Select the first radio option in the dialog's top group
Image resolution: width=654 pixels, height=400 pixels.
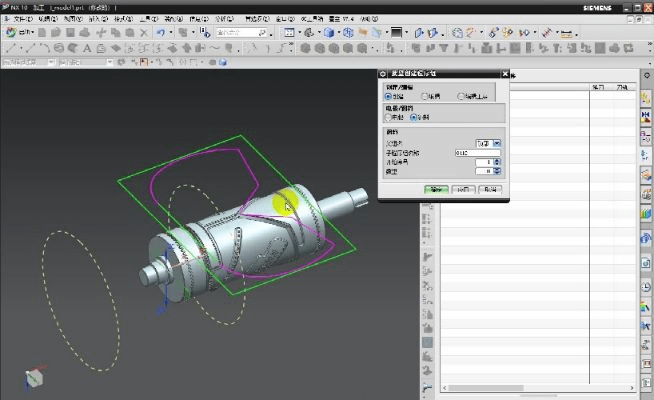pyautogui.click(x=389, y=97)
